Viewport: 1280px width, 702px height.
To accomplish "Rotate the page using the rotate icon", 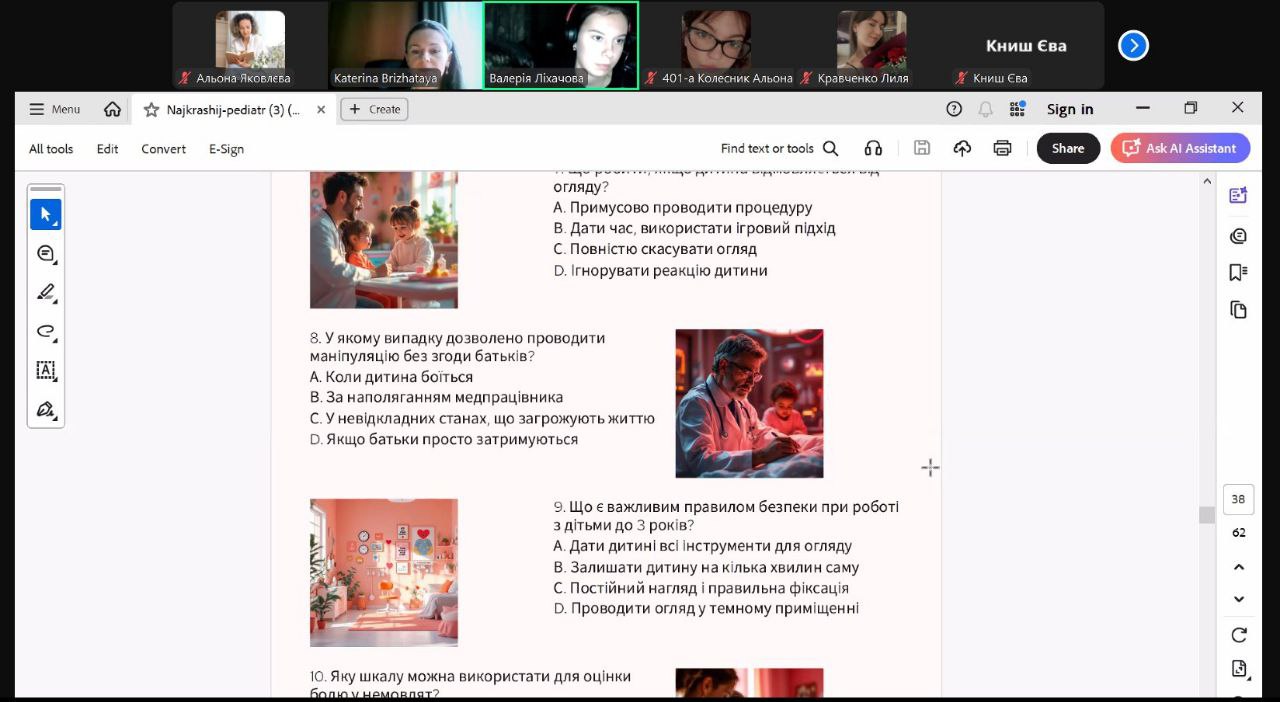I will pos(1238,635).
